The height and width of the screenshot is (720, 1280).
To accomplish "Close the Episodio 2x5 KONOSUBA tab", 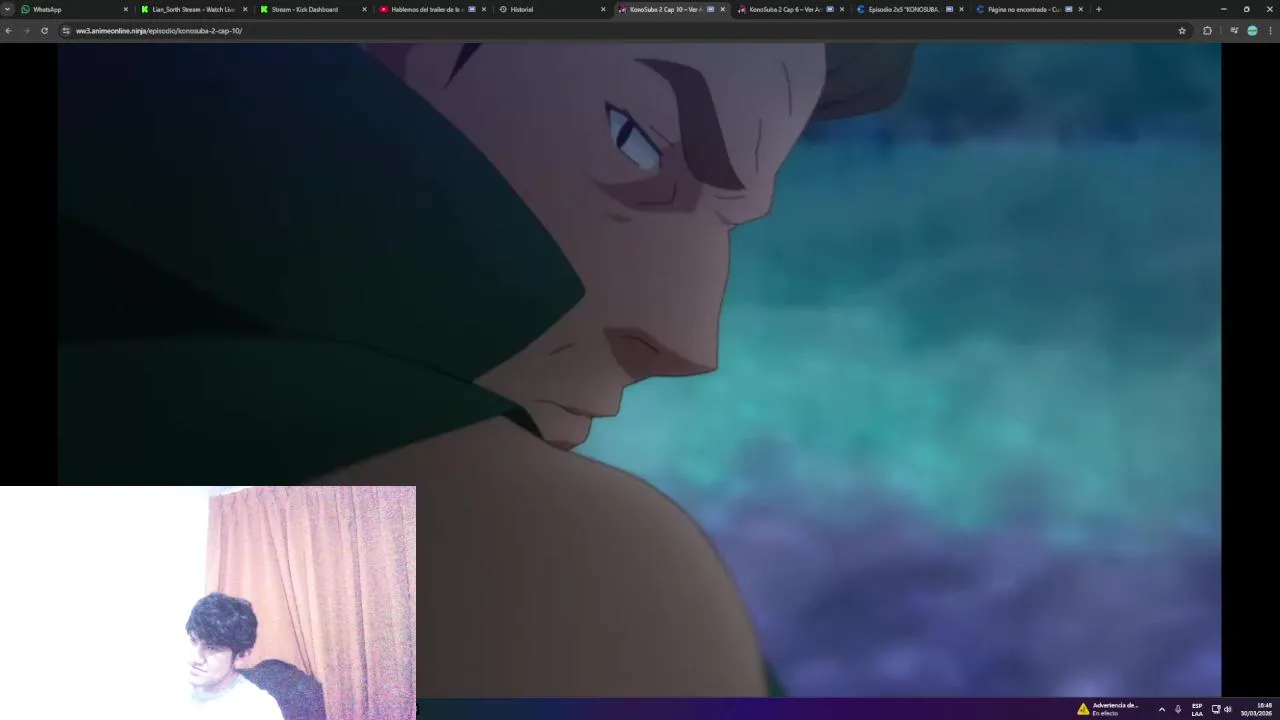I will 961,9.
